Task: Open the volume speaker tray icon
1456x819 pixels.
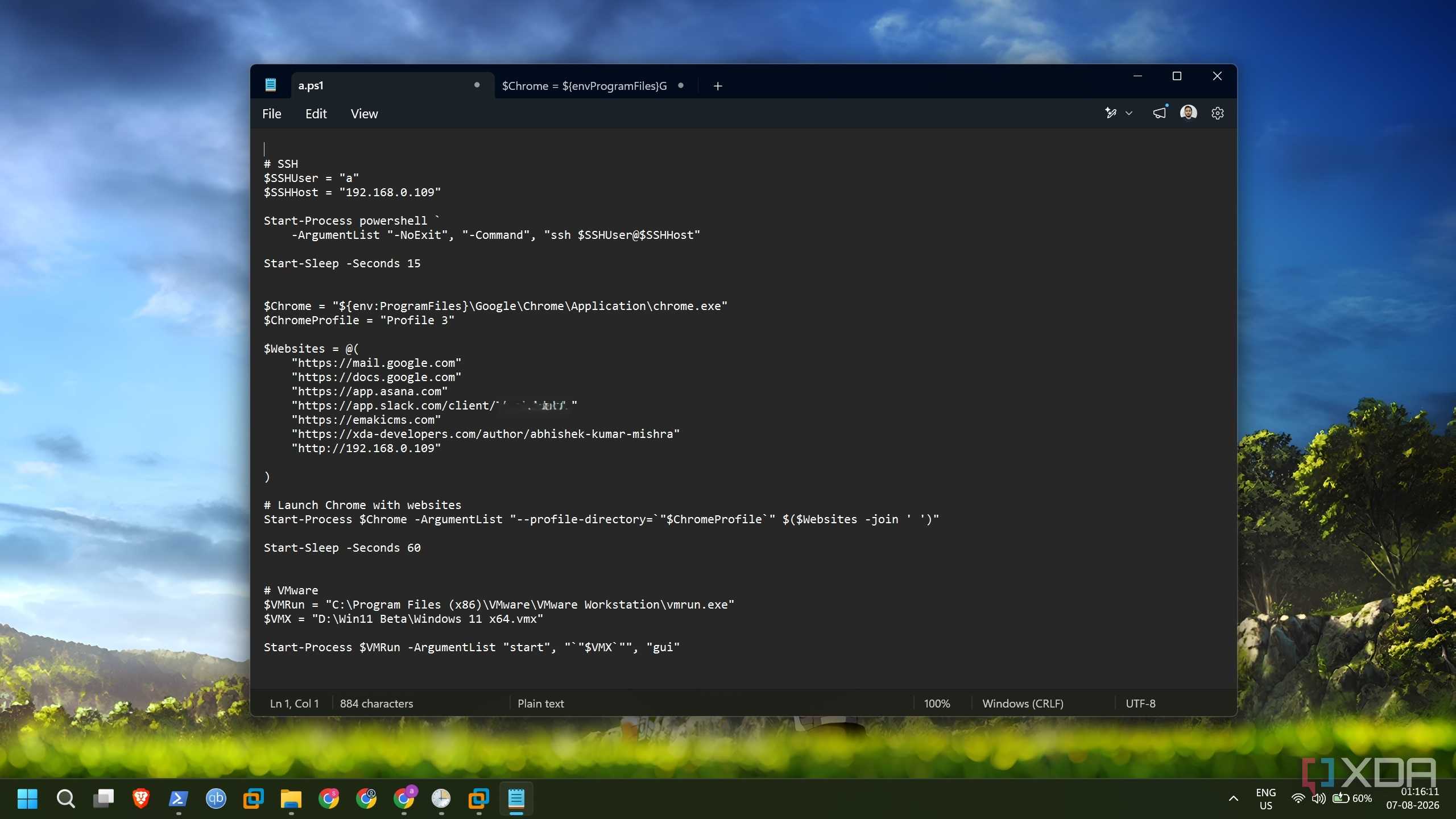Action: tap(1318, 799)
